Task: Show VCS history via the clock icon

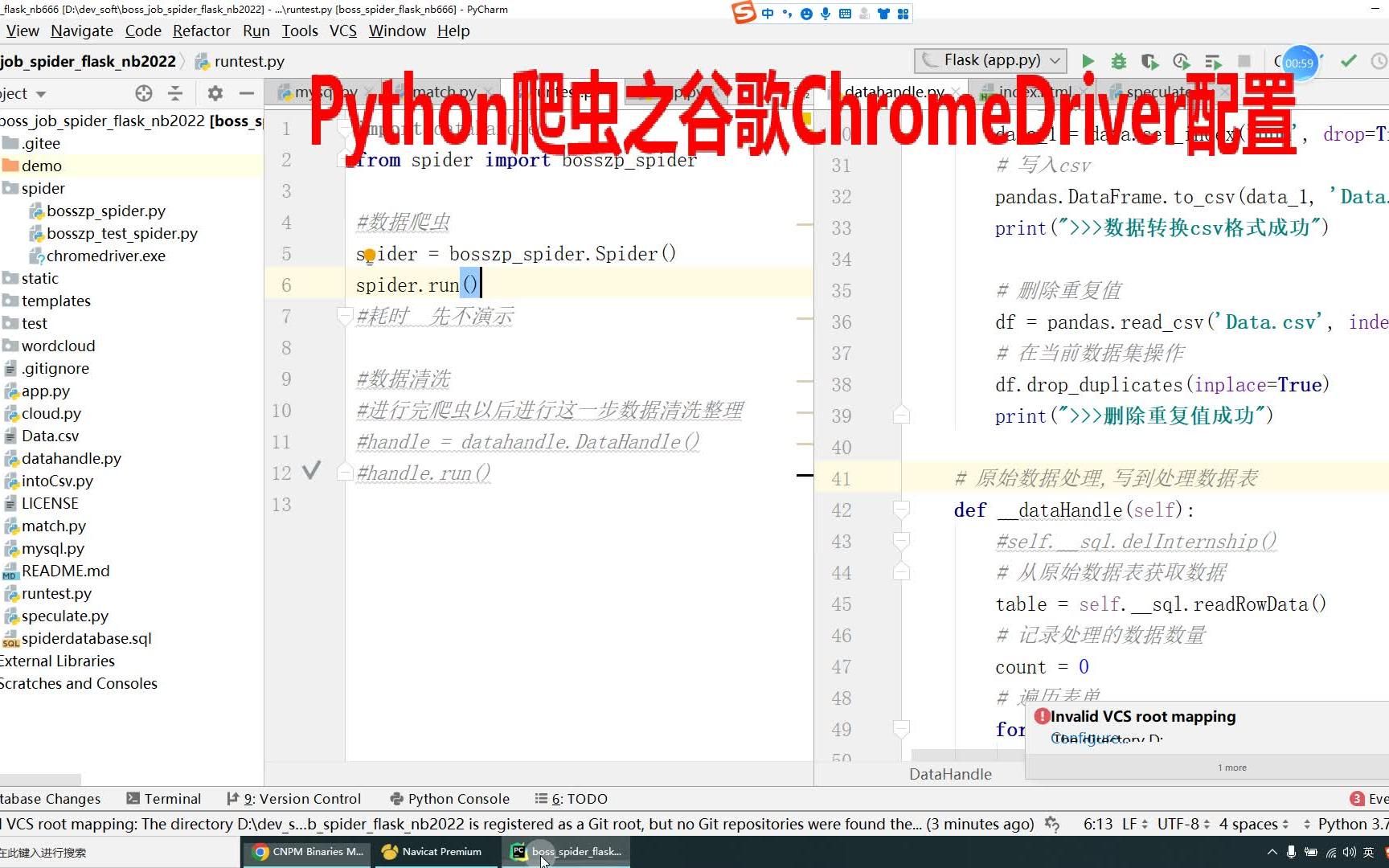Action: click(x=1379, y=61)
